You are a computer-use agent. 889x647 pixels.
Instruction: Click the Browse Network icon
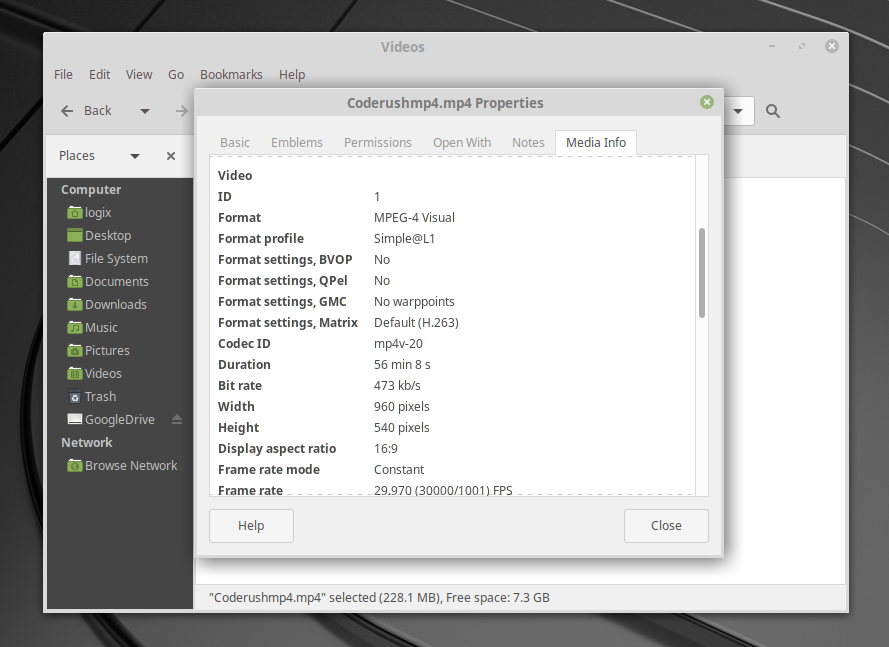[74, 465]
